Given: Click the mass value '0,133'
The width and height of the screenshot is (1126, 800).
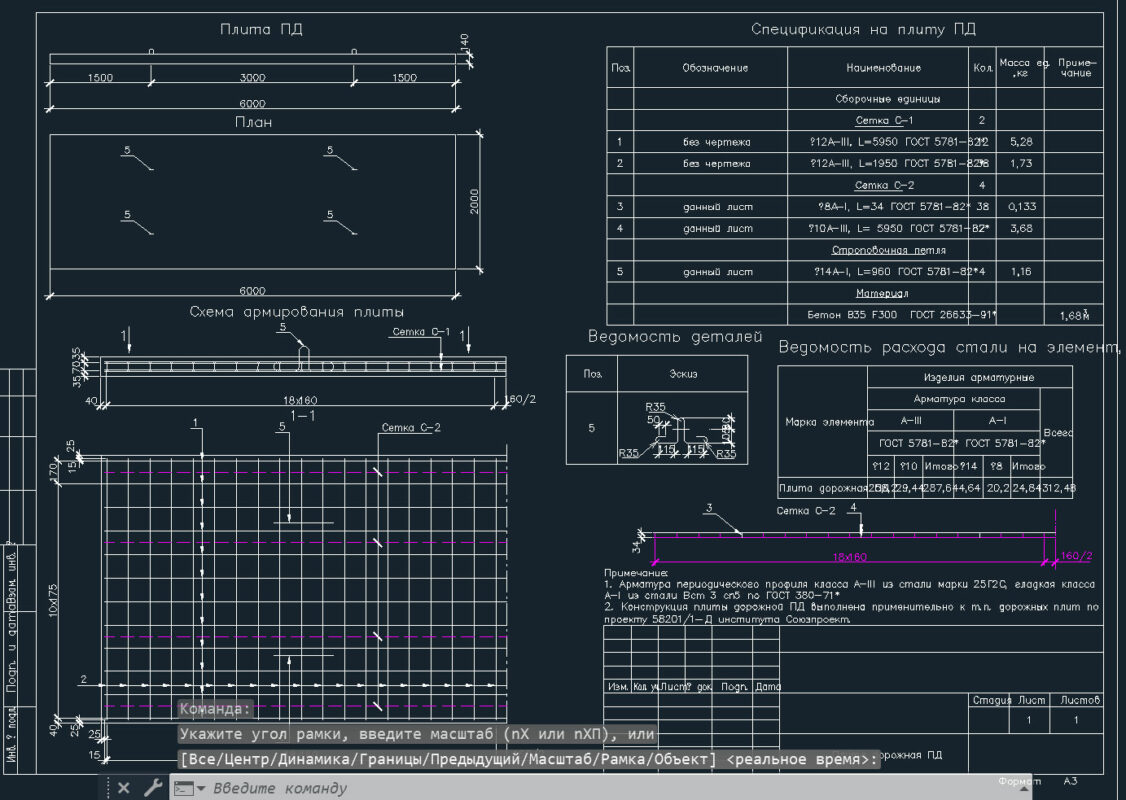Looking at the screenshot, I should coord(1022,207).
